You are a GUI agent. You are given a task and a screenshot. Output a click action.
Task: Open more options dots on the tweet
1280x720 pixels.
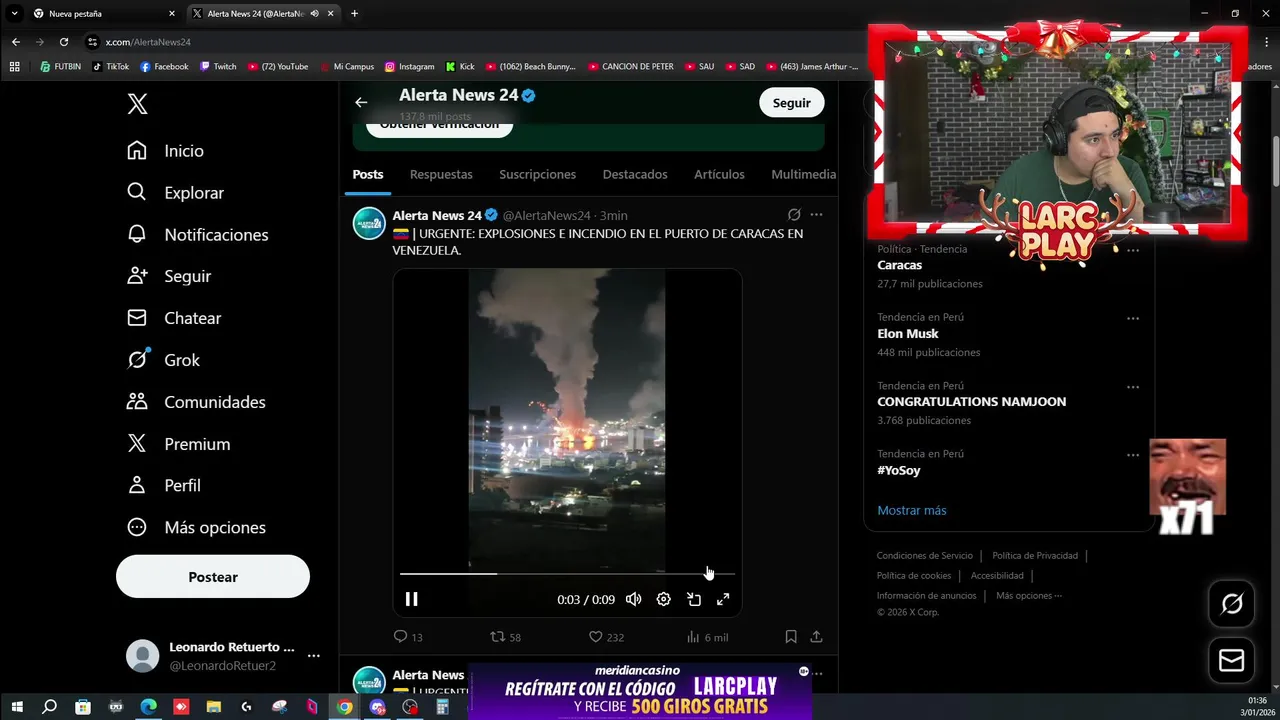coord(817,215)
